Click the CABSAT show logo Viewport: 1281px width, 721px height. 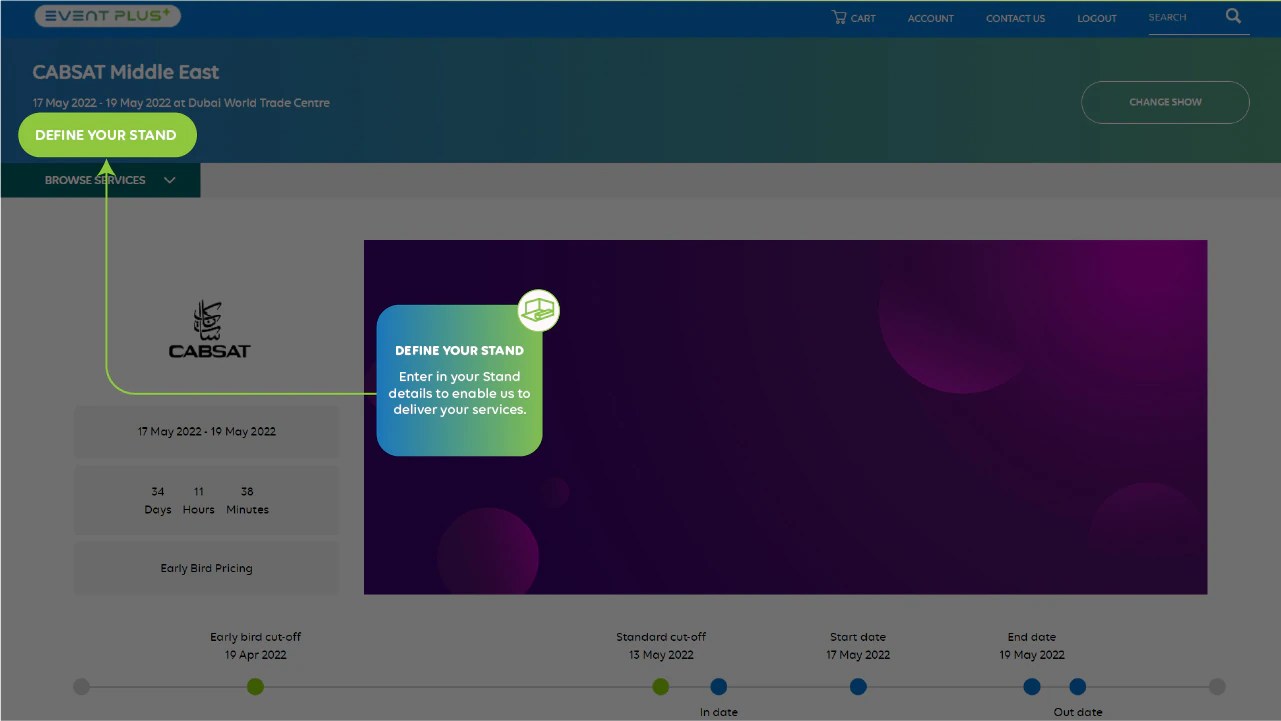pos(209,329)
